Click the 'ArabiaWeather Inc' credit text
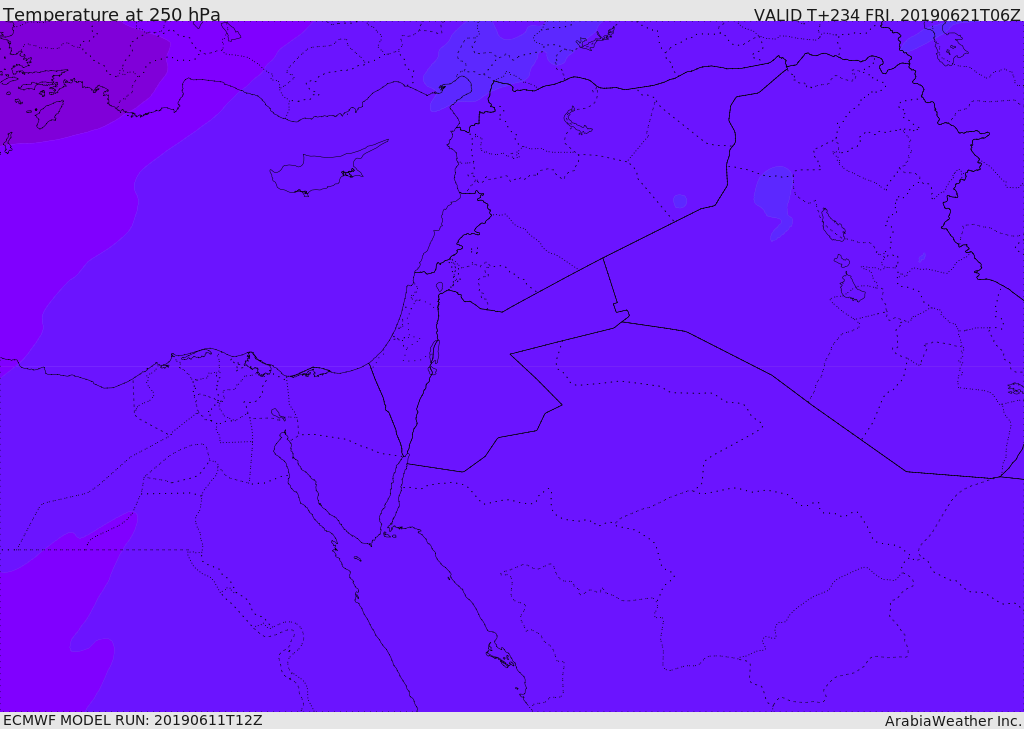The width and height of the screenshot is (1024, 729). pos(954,721)
